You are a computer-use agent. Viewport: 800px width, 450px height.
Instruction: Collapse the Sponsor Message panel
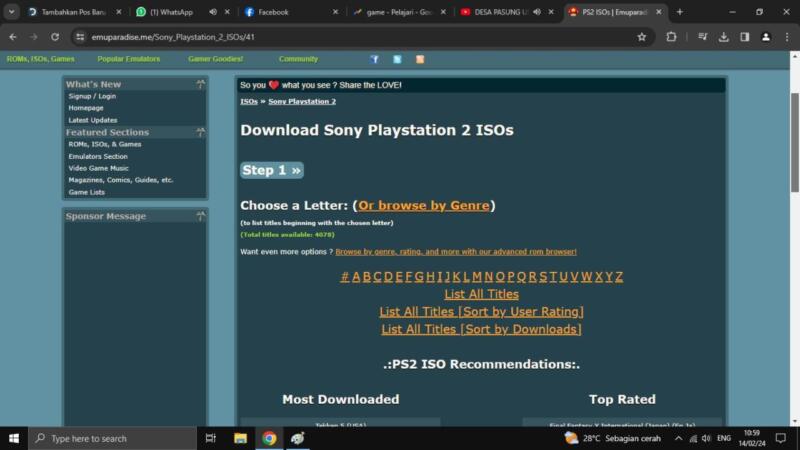200,216
